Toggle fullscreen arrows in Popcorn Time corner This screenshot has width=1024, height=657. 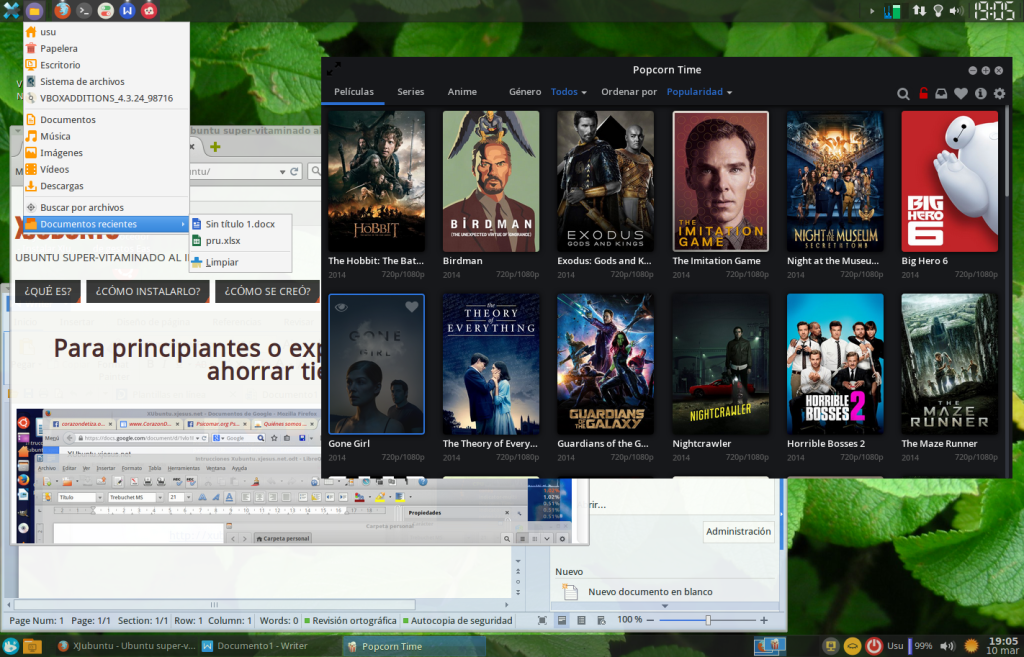pos(334,68)
